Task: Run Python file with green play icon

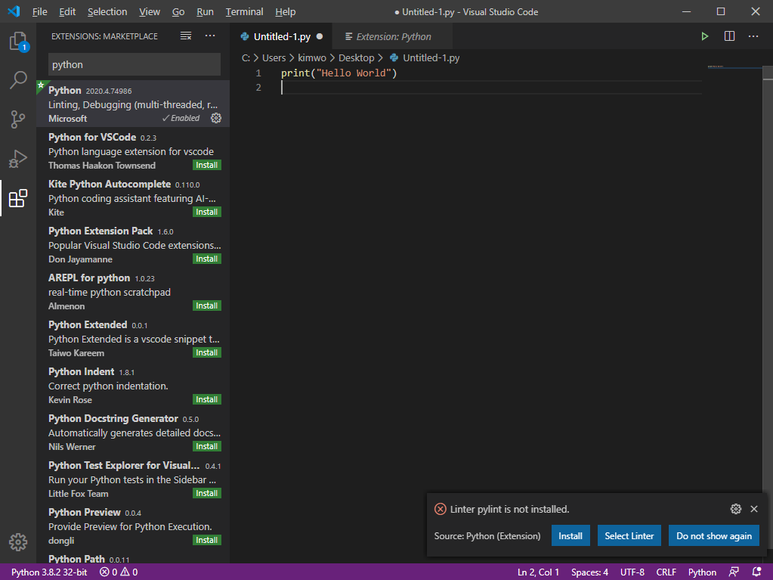Action: (x=704, y=36)
